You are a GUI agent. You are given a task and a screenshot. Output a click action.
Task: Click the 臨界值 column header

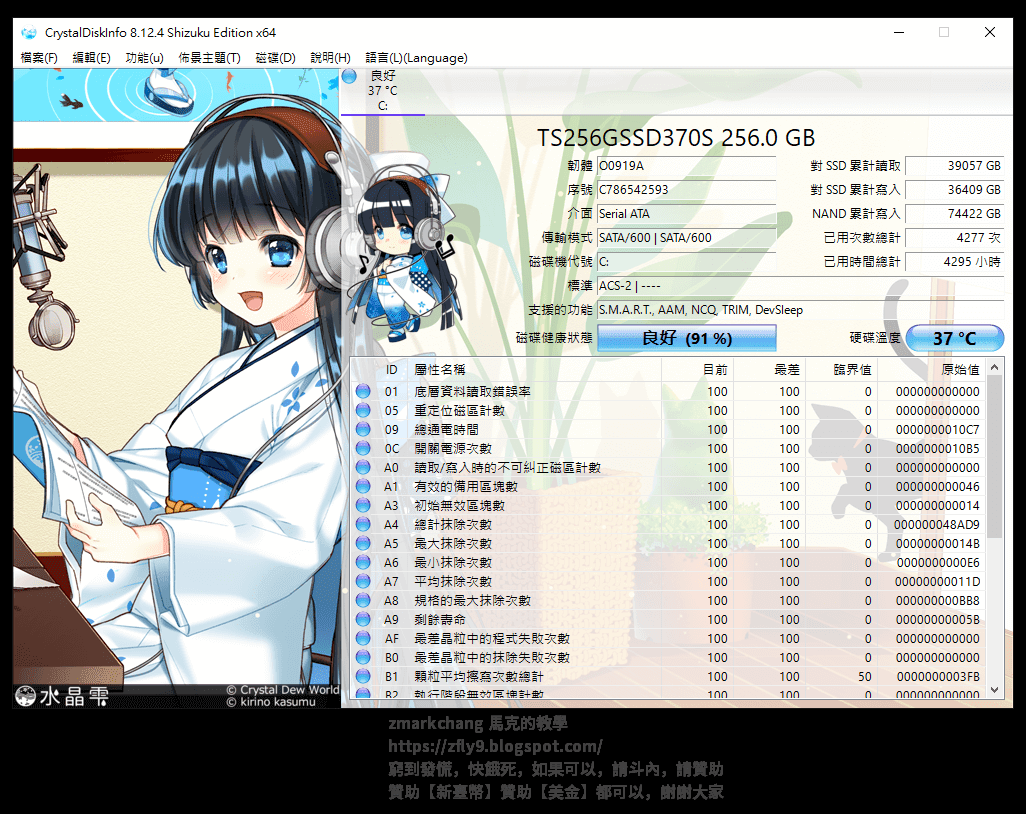841,370
